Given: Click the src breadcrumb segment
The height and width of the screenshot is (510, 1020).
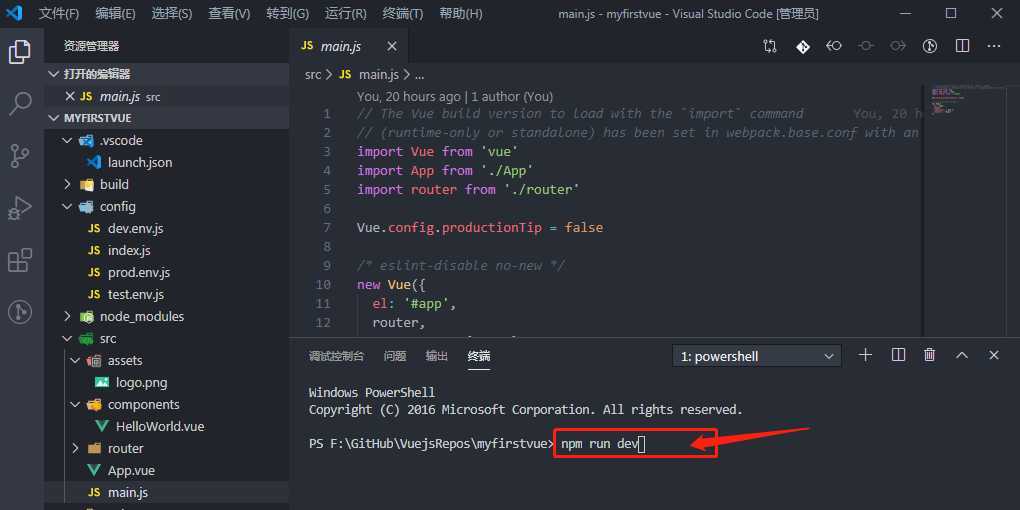Looking at the screenshot, I should coord(313,74).
